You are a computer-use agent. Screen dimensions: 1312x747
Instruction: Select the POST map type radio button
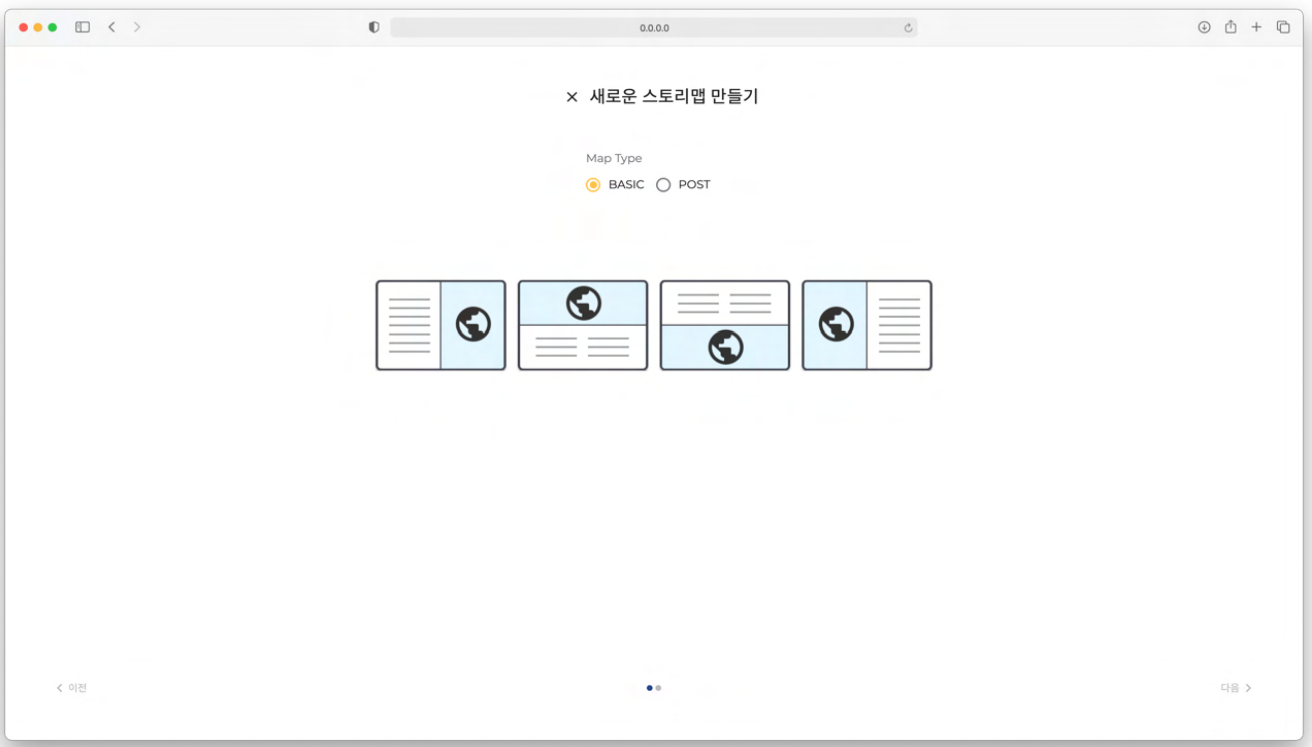(663, 185)
